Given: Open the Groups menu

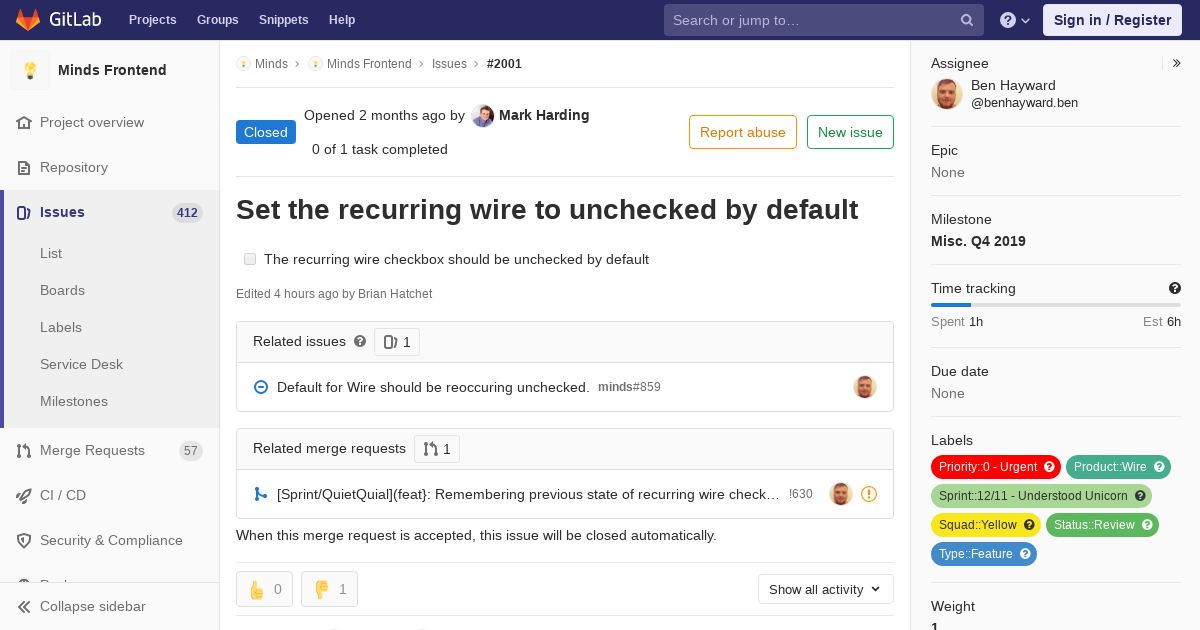Looking at the screenshot, I should click(x=217, y=20).
